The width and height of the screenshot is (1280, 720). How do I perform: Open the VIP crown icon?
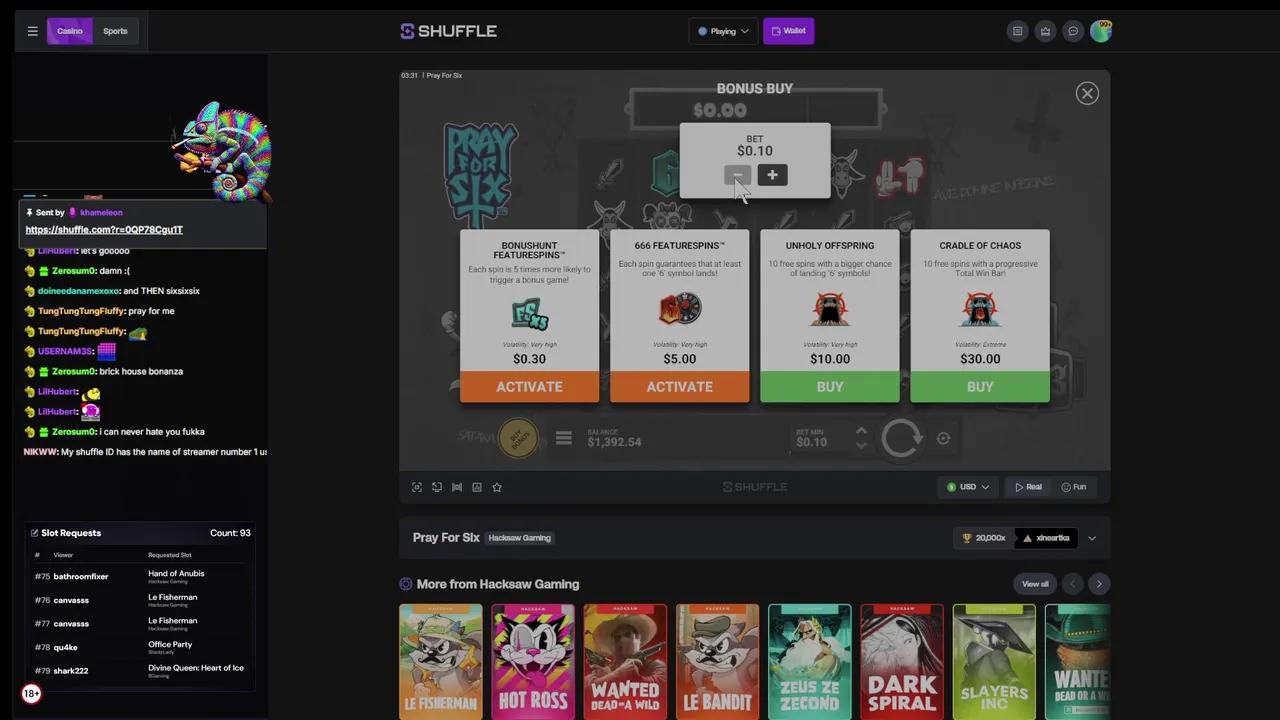(x=1045, y=31)
